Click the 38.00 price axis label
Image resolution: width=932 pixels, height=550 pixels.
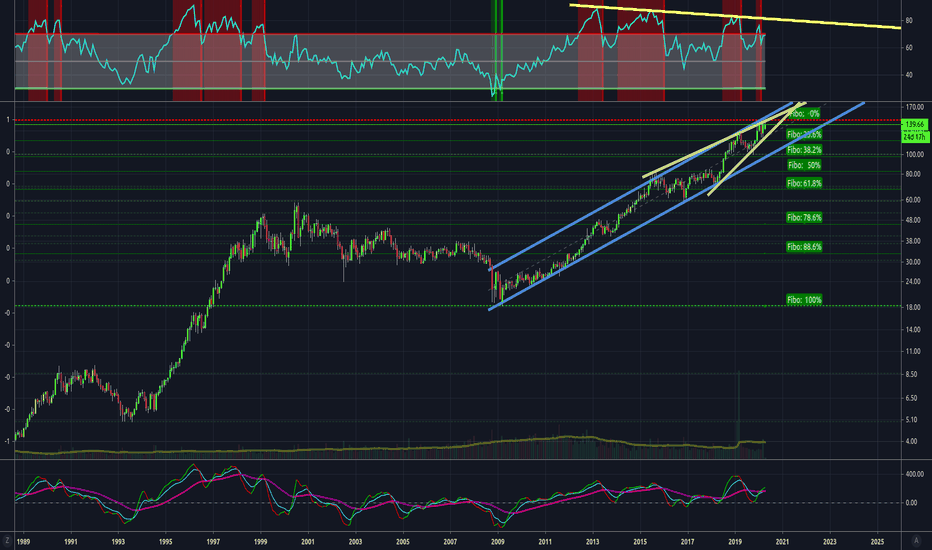click(914, 241)
